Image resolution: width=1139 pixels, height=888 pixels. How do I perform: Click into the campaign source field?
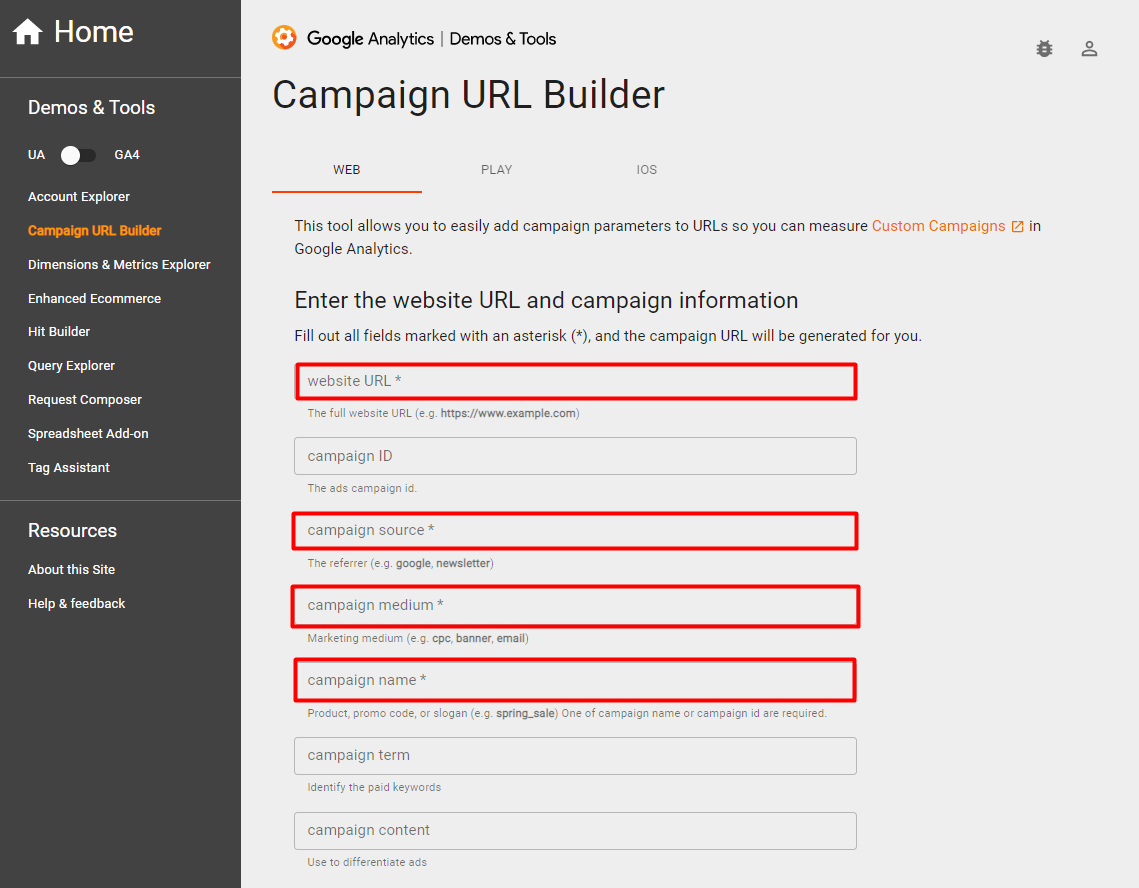point(575,531)
